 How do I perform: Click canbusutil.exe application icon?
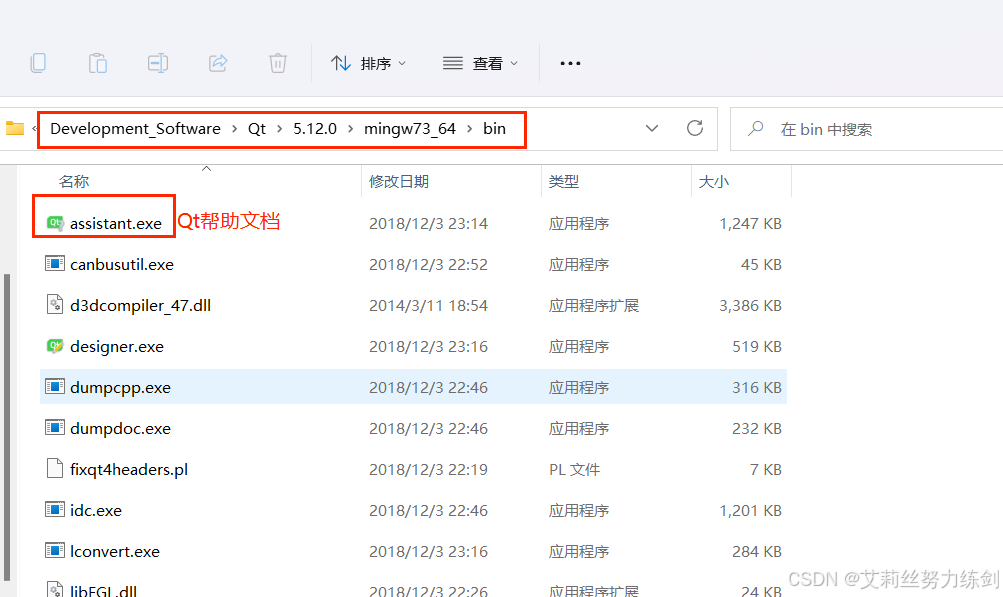coord(55,264)
